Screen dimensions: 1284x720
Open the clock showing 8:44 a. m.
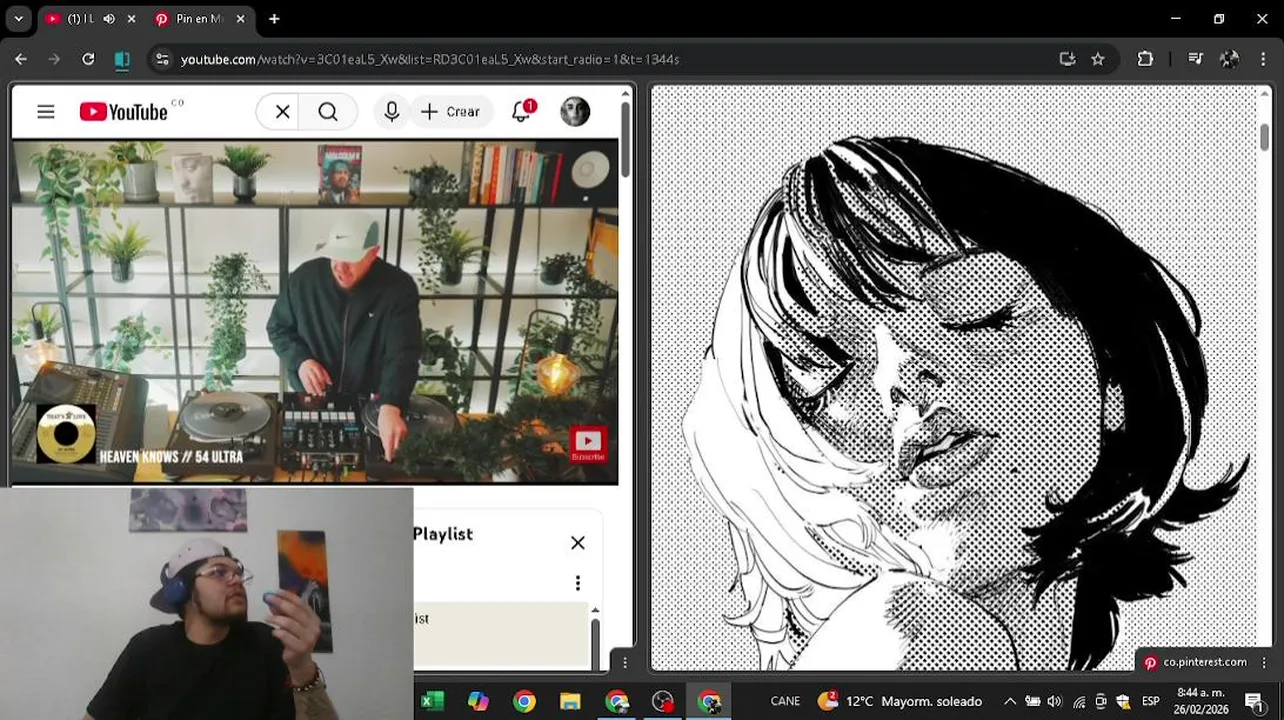1202,700
